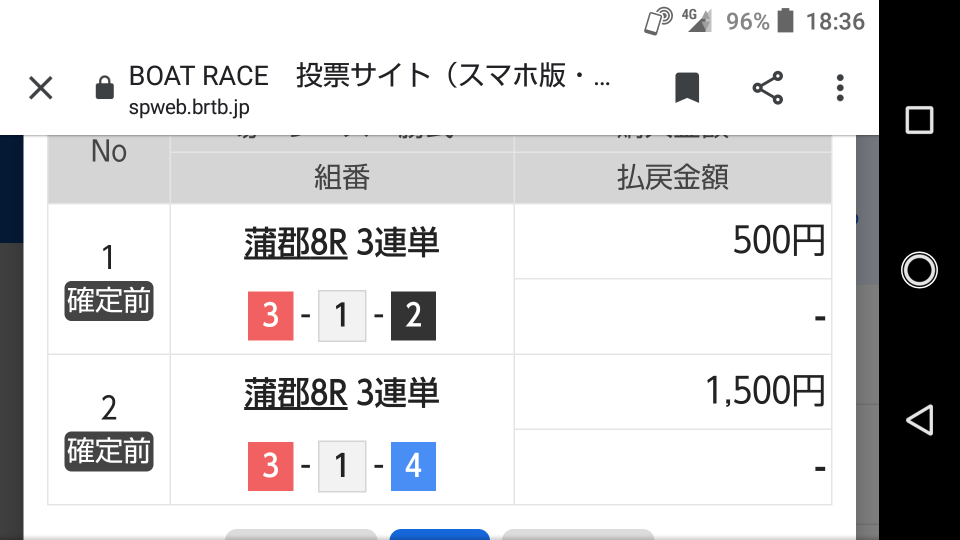Tap the battery icon in status bar
This screenshot has width=960, height=540.
(x=787, y=20)
